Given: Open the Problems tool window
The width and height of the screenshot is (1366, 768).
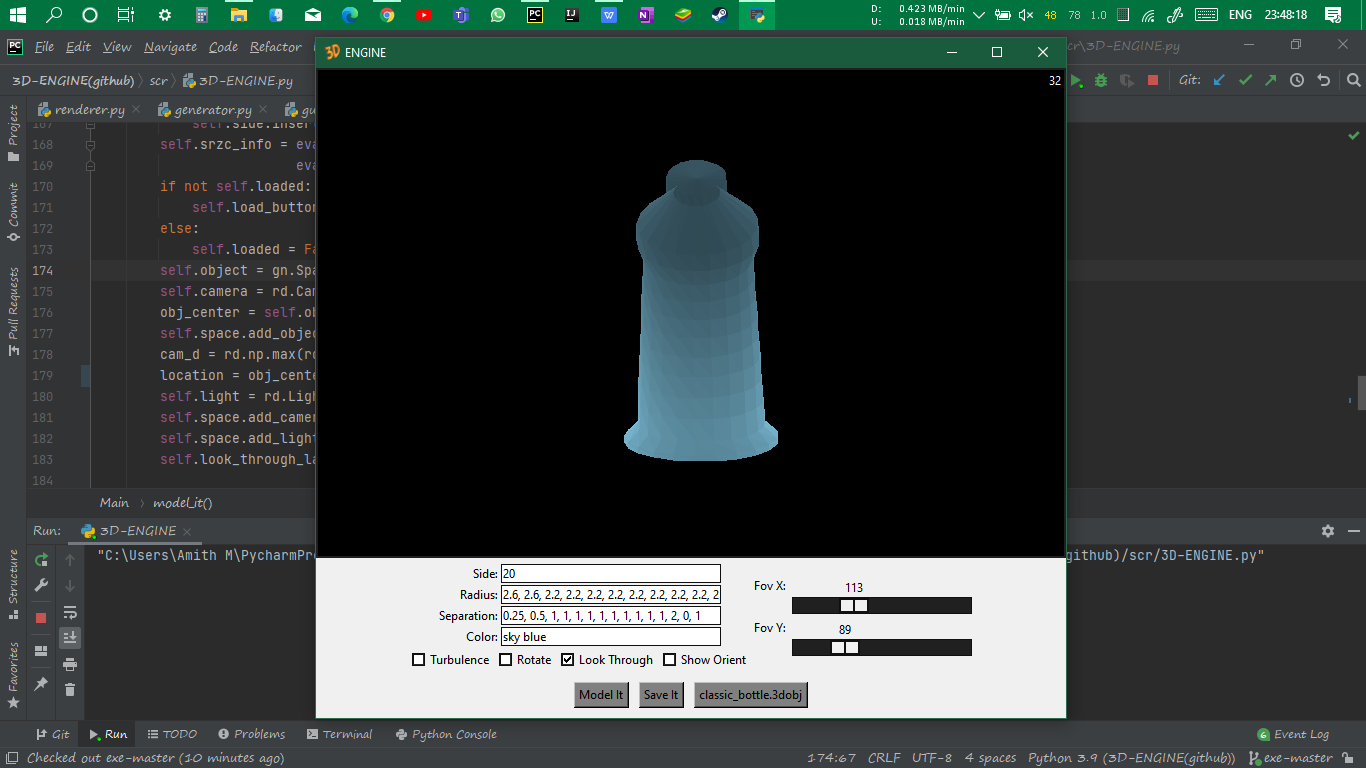Looking at the screenshot, I should 251,734.
